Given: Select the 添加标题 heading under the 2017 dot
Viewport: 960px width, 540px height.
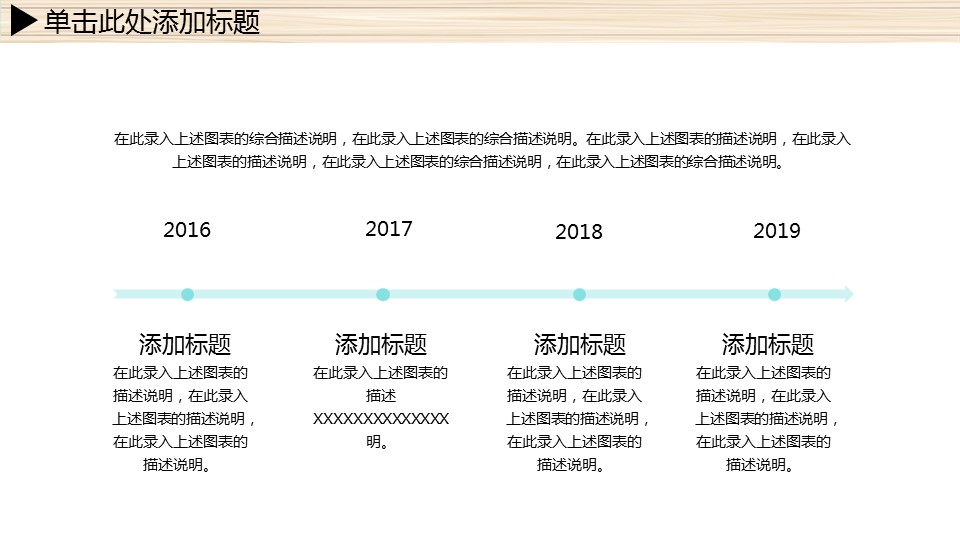Looking at the screenshot, I should tap(381, 345).
